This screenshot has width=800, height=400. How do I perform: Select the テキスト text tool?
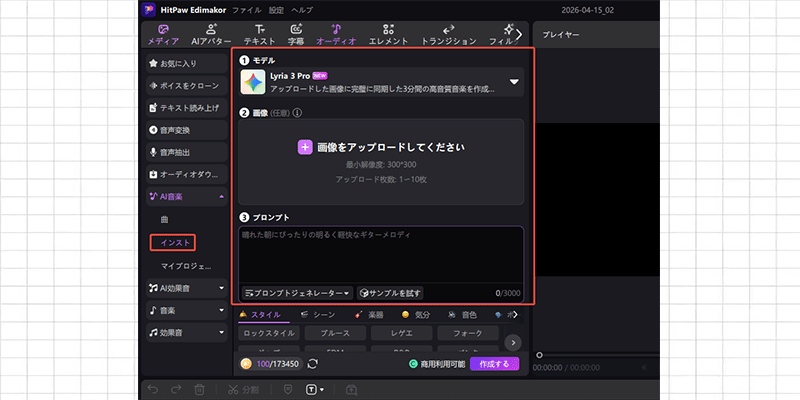[x=260, y=35]
